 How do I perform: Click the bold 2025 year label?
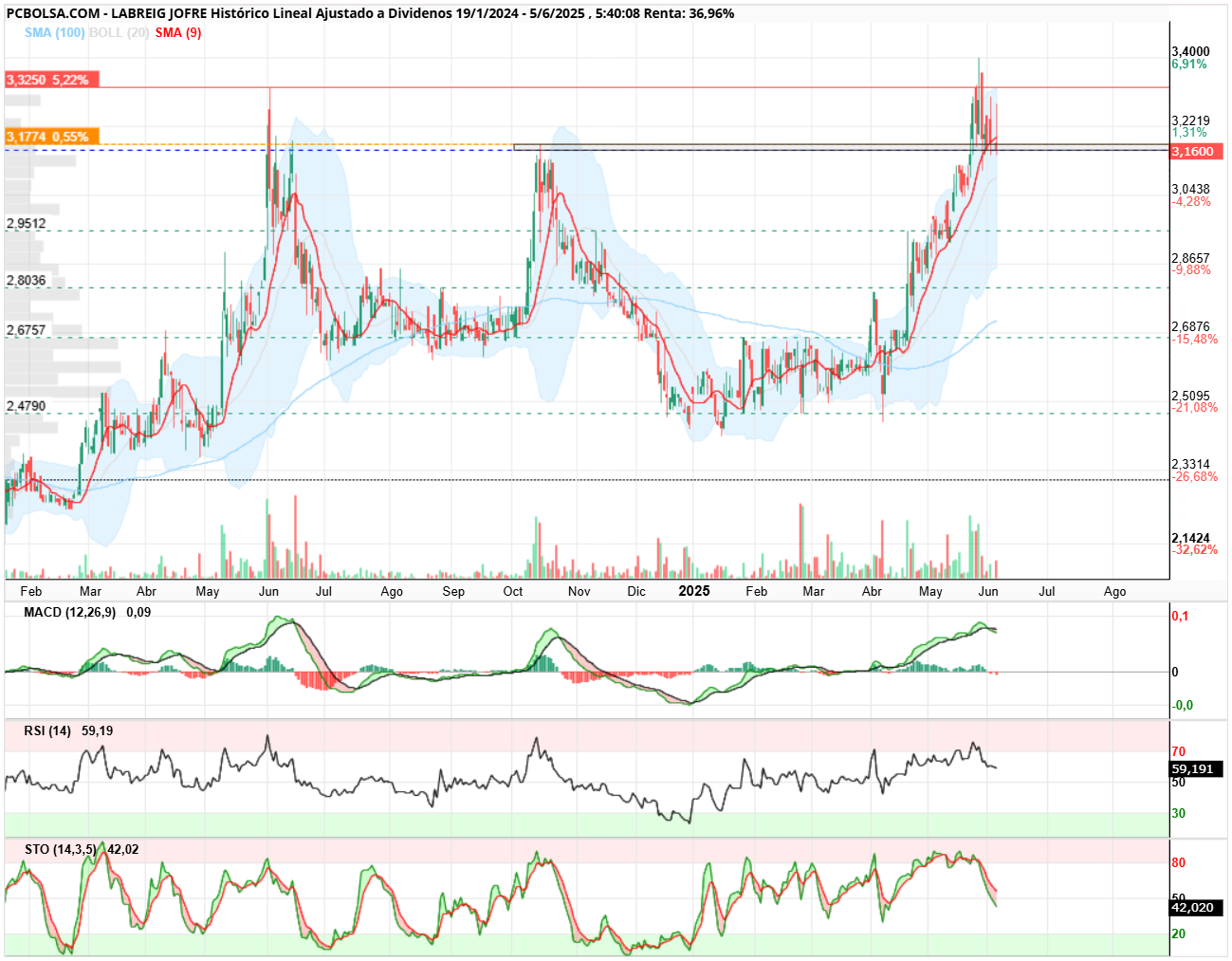694,590
